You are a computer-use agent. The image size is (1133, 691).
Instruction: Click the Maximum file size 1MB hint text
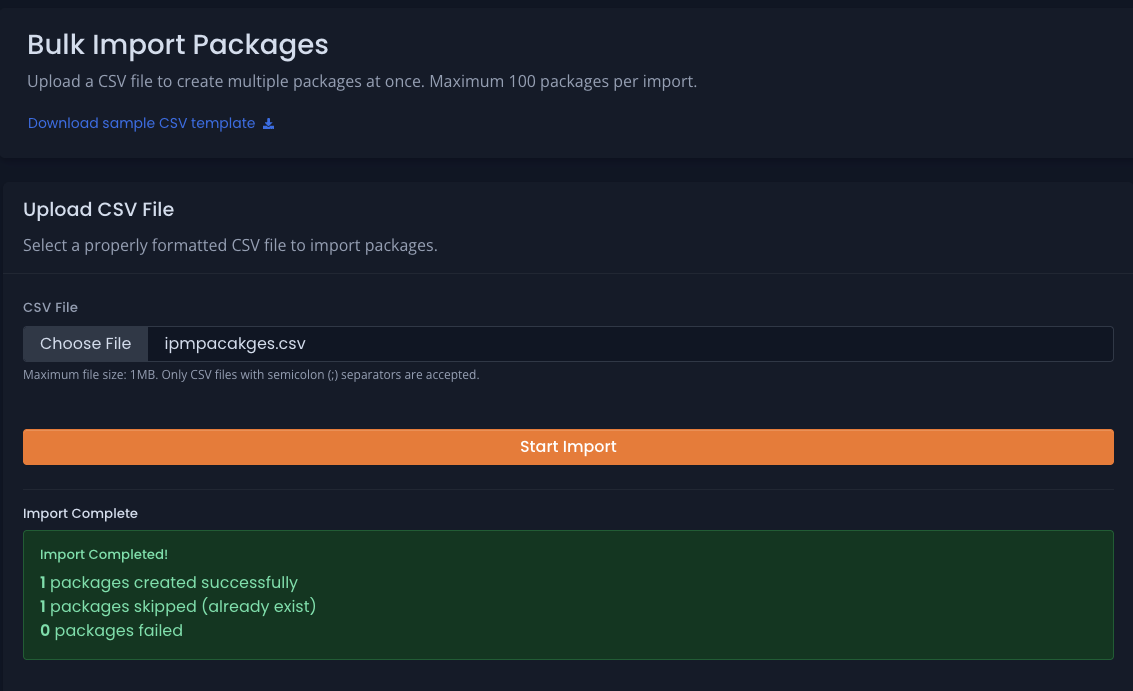pyautogui.click(x=251, y=375)
